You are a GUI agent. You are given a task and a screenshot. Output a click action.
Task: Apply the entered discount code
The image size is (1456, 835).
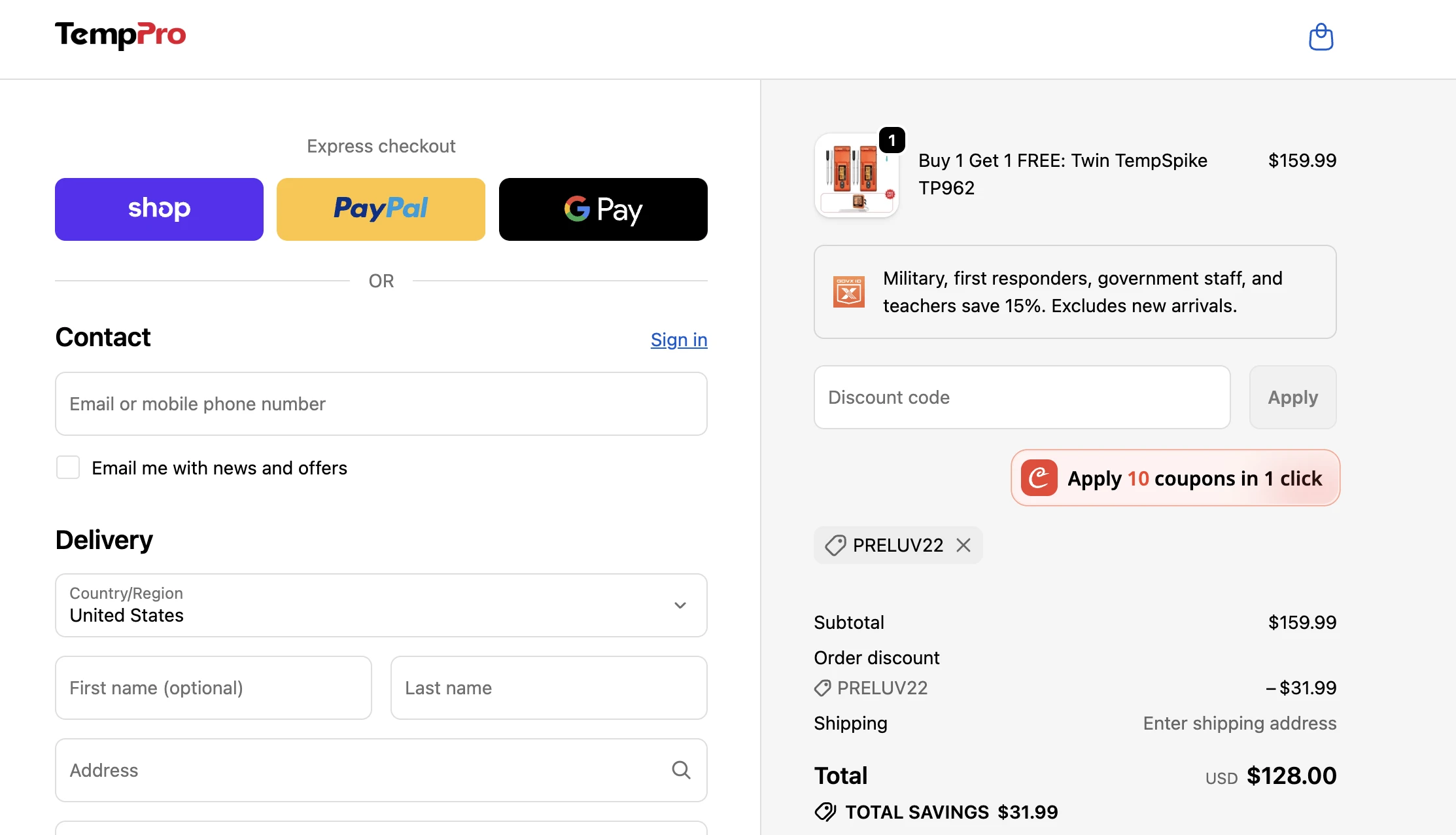coord(1292,397)
